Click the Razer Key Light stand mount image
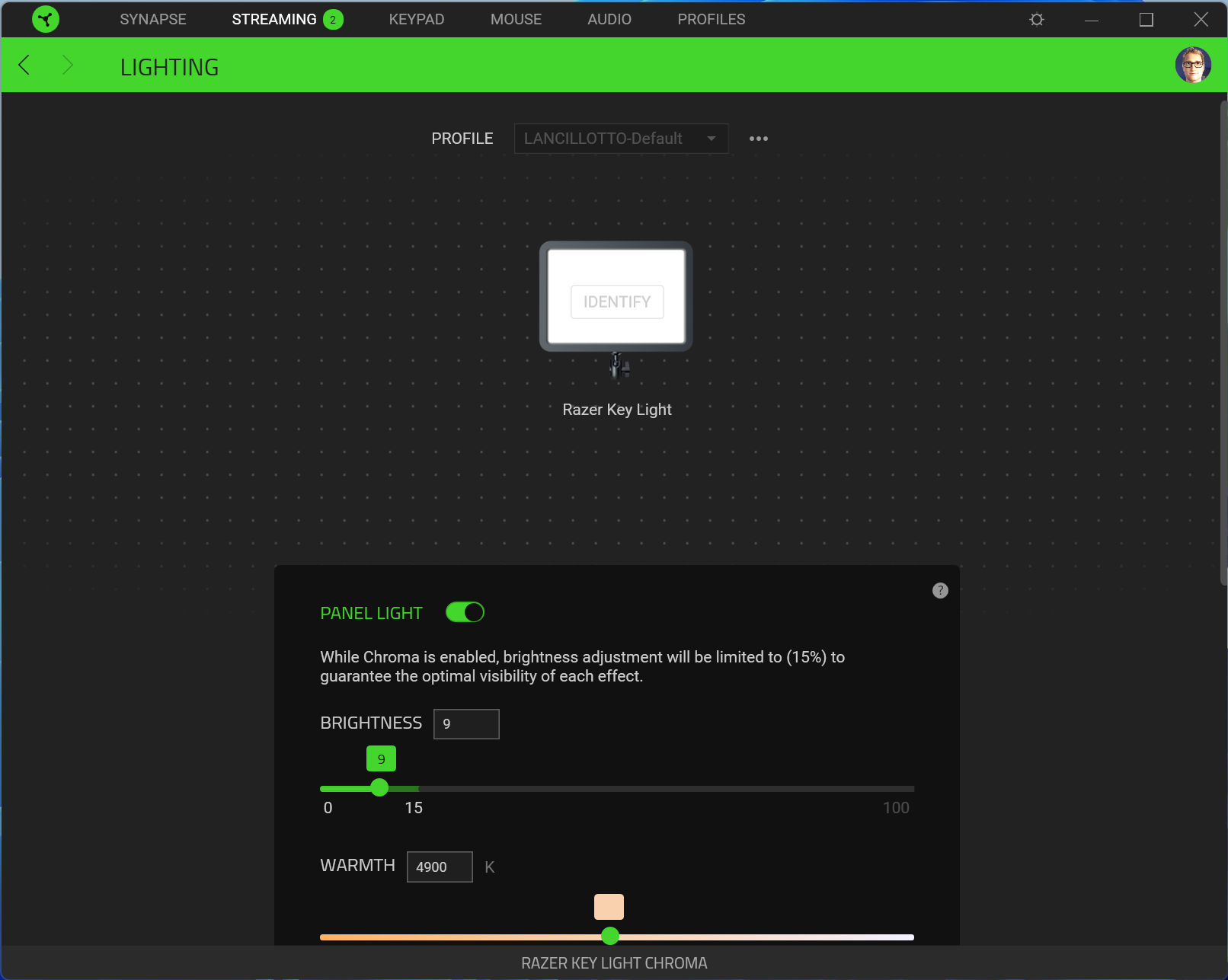Screen dimensions: 1228x980 619,365
